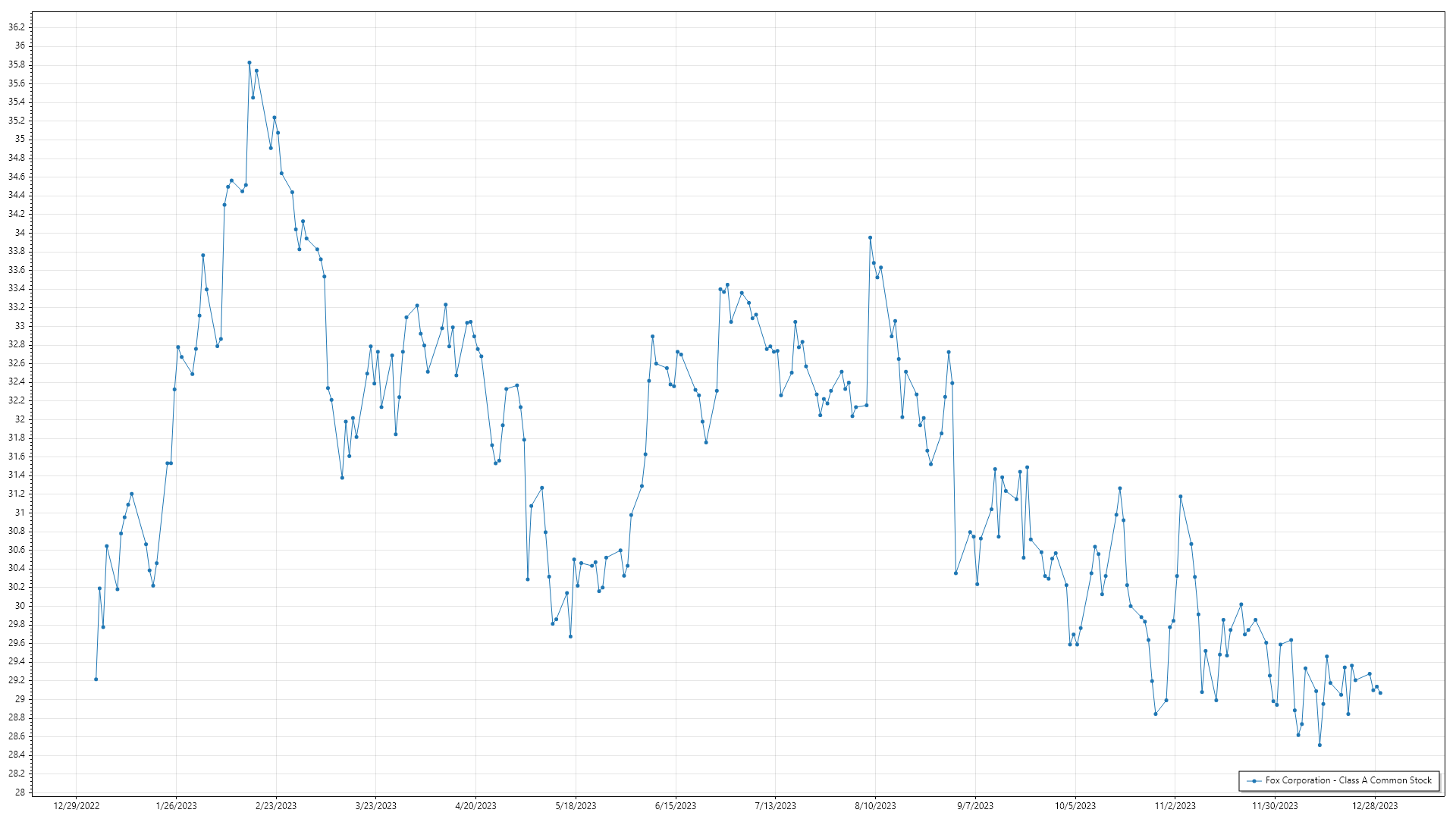1456x819 pixels.
Task: Click the 36.2 y-axis value label
Action: (17, 27)
